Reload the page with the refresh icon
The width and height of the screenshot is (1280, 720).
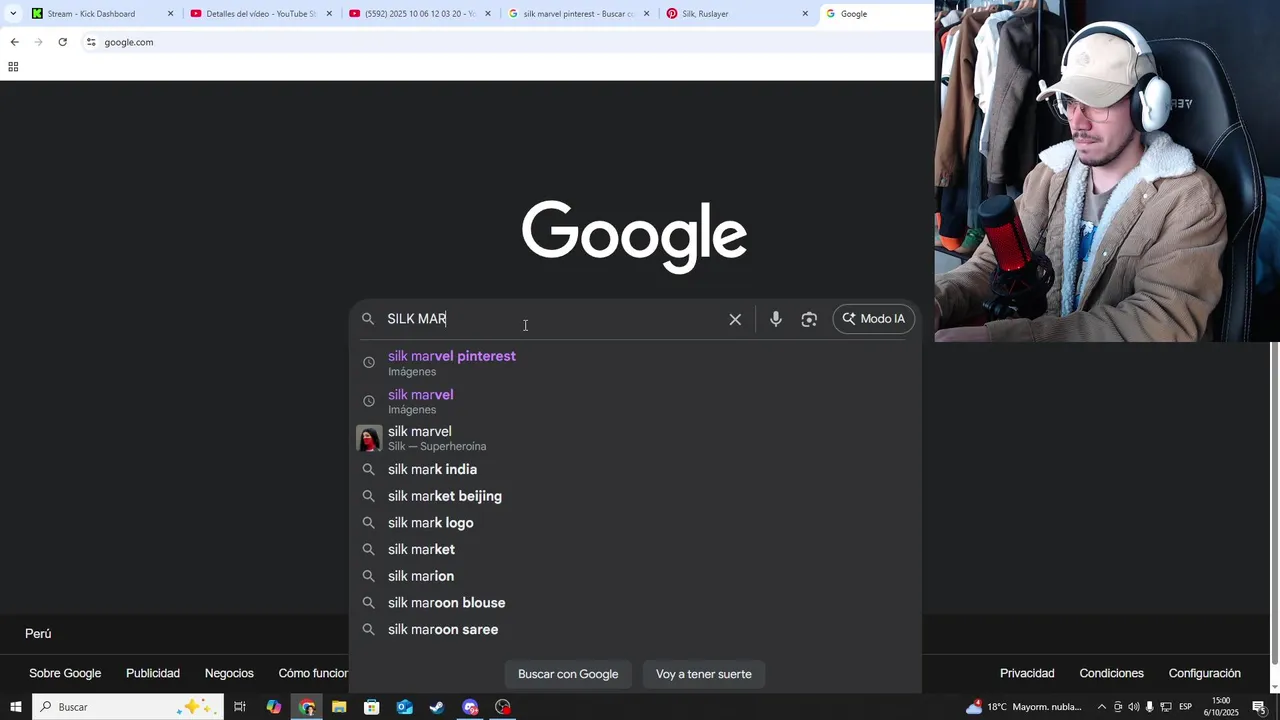click(62, 42)
